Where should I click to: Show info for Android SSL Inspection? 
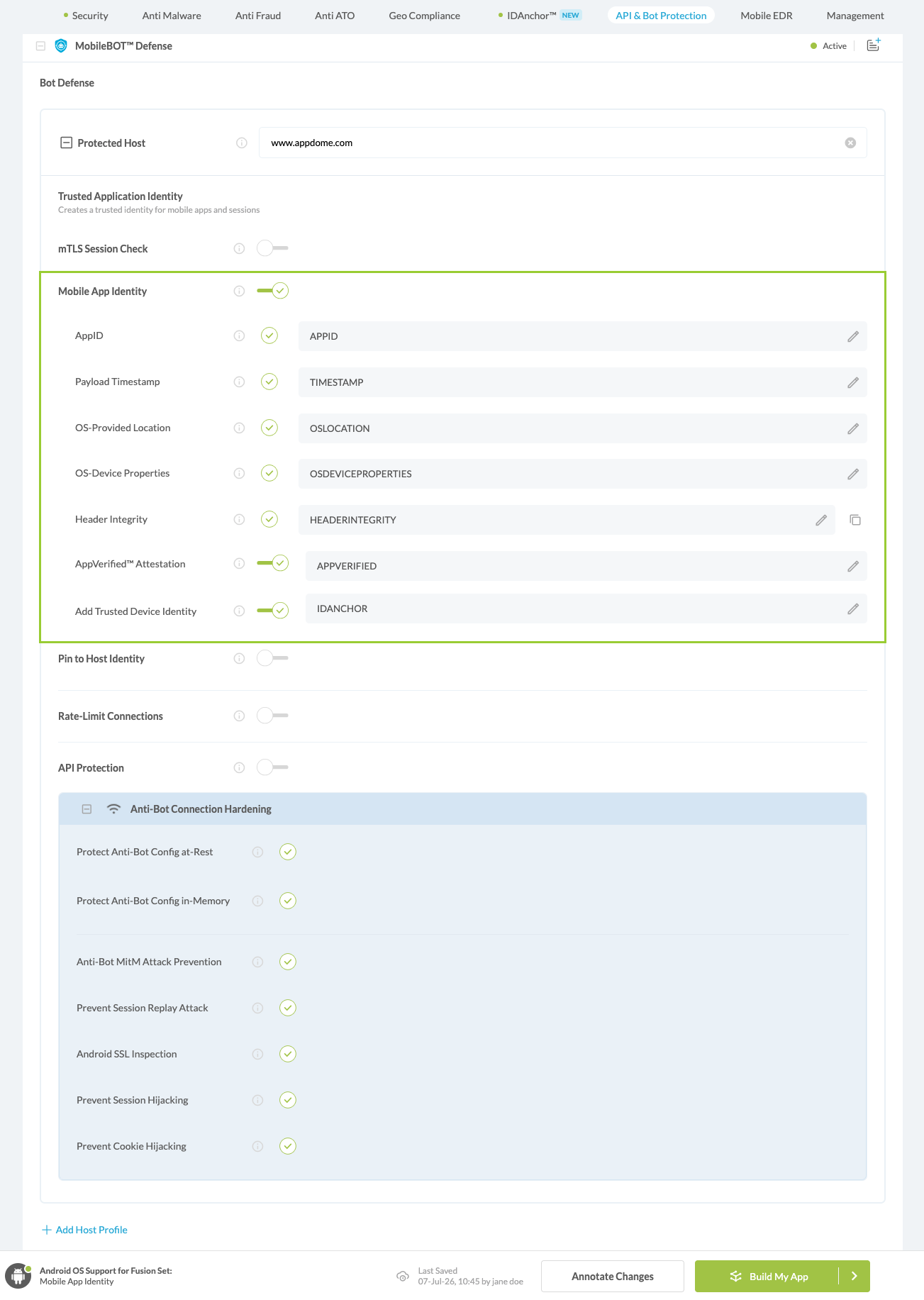click(x=257, y=1055)
